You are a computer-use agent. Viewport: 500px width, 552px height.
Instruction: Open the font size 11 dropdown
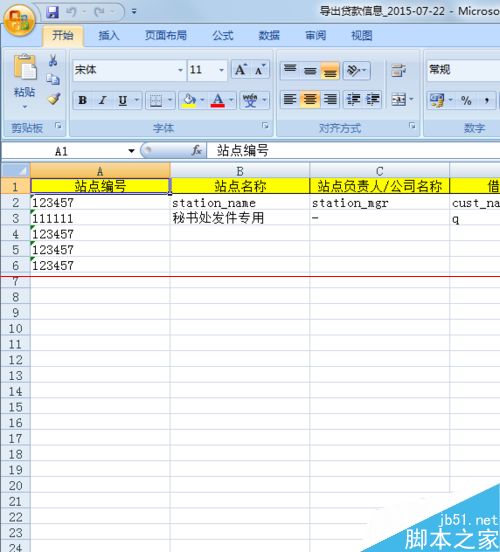(221, 70)
